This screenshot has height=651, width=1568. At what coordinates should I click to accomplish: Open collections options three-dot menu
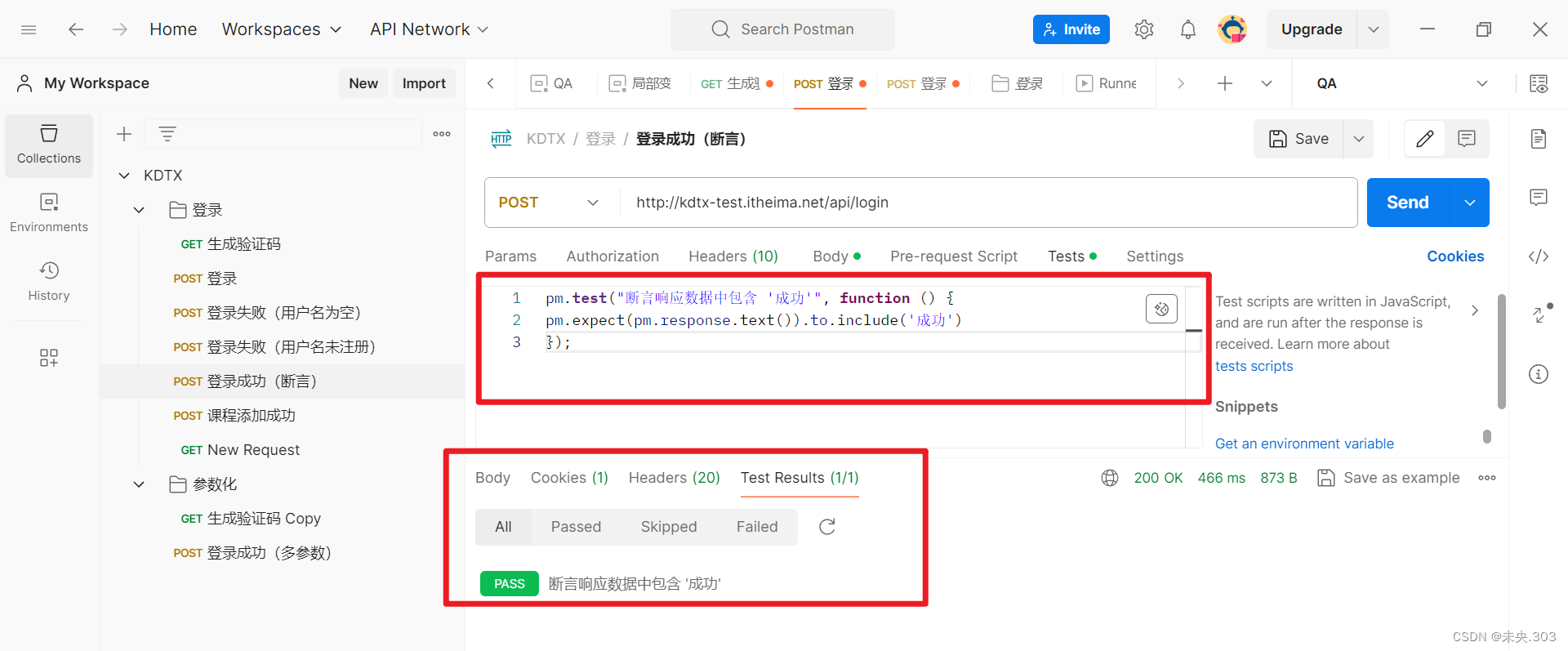[442, 134]
